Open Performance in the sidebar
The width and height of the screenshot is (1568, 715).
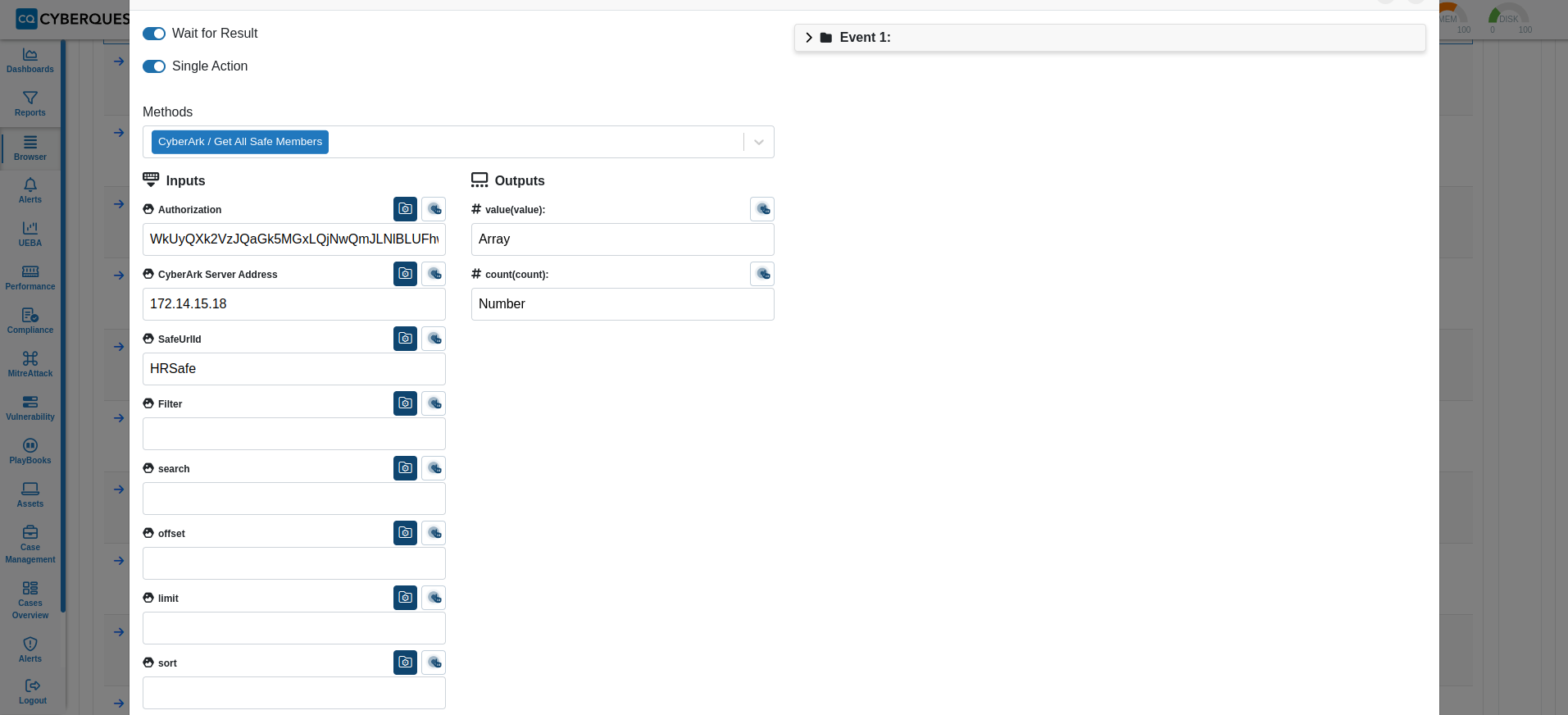(x=30, y=278)
